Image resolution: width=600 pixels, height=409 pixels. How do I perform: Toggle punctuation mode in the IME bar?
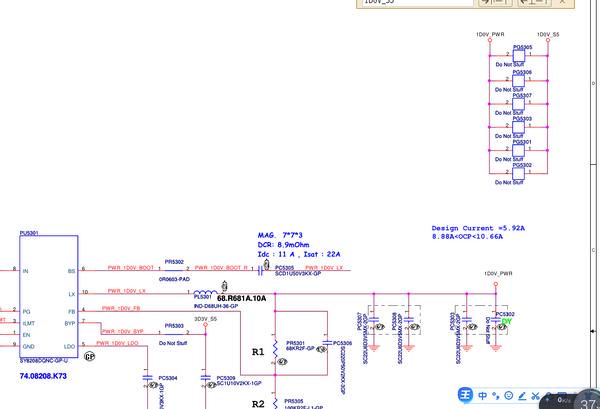[x=496, y=396]
